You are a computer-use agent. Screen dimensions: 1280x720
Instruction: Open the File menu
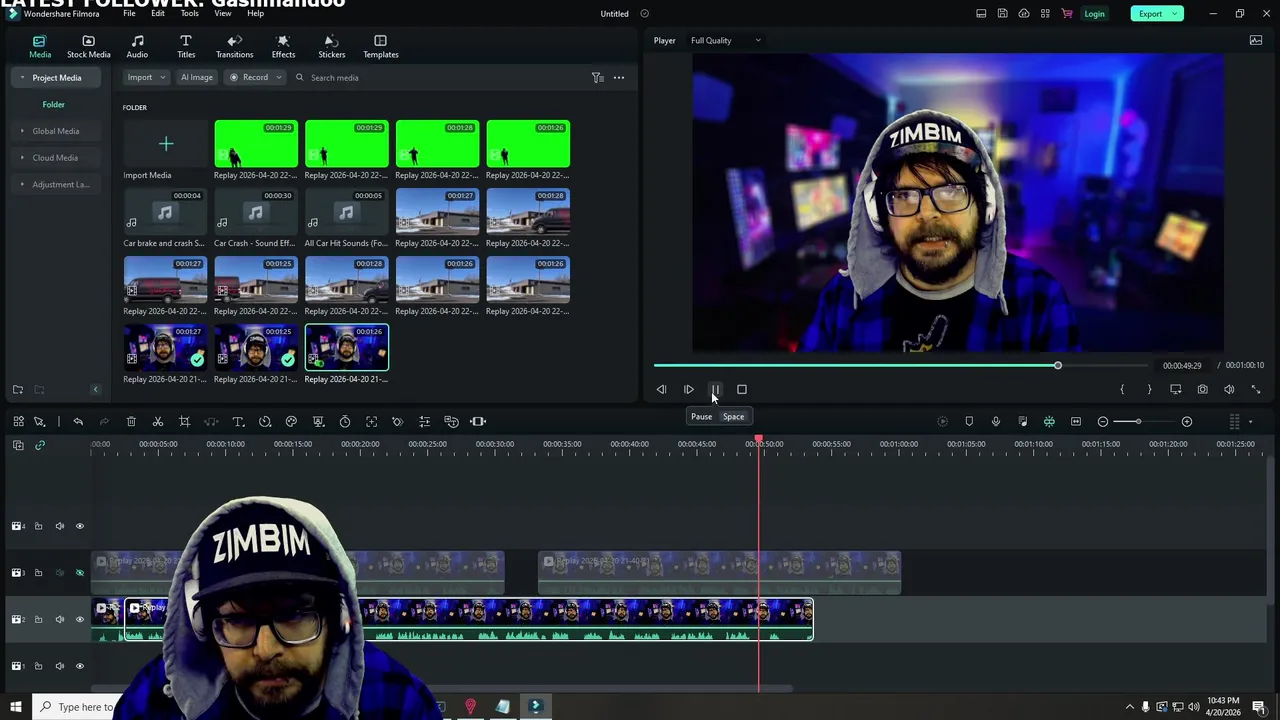tap(129, 14)
